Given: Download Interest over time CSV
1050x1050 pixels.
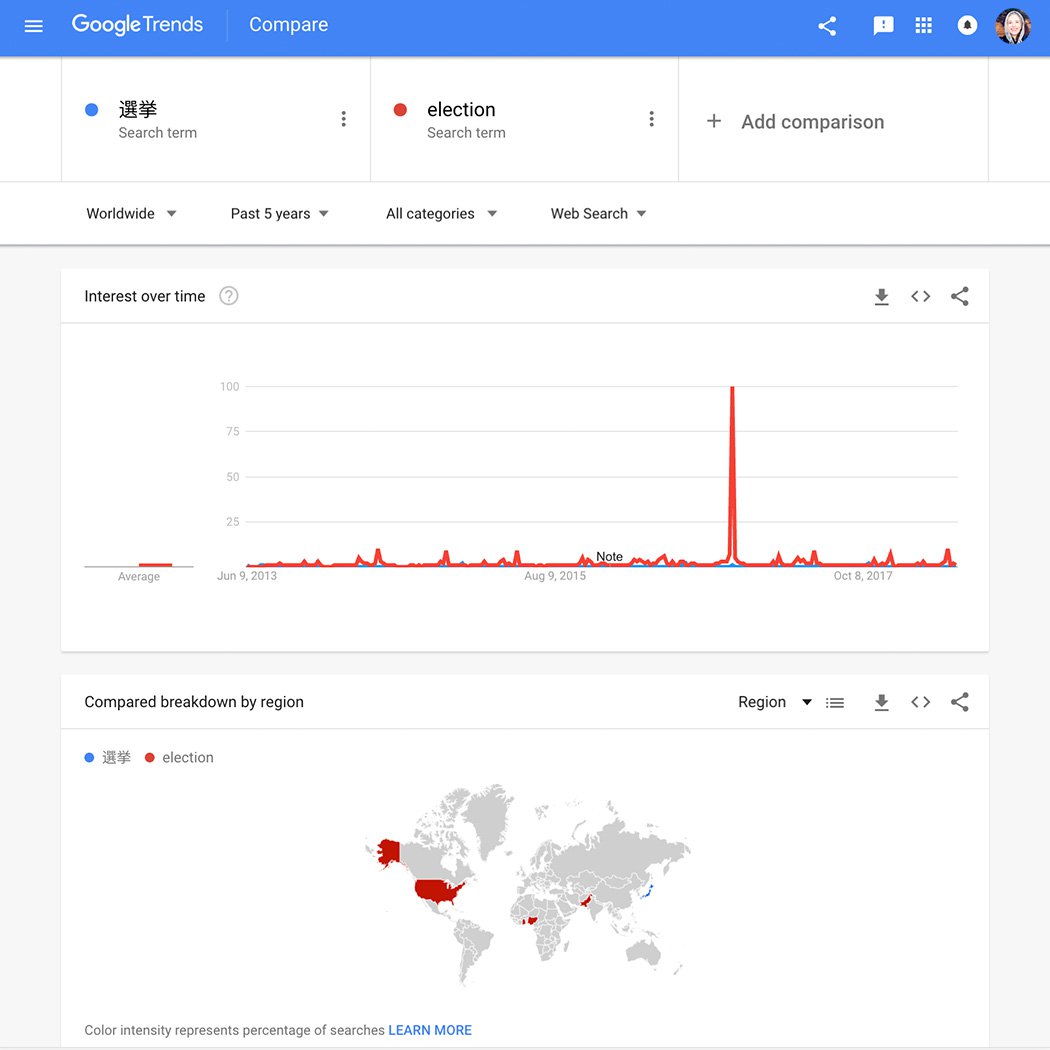Looking at the screenshot, I should click(x=882, y=297).
